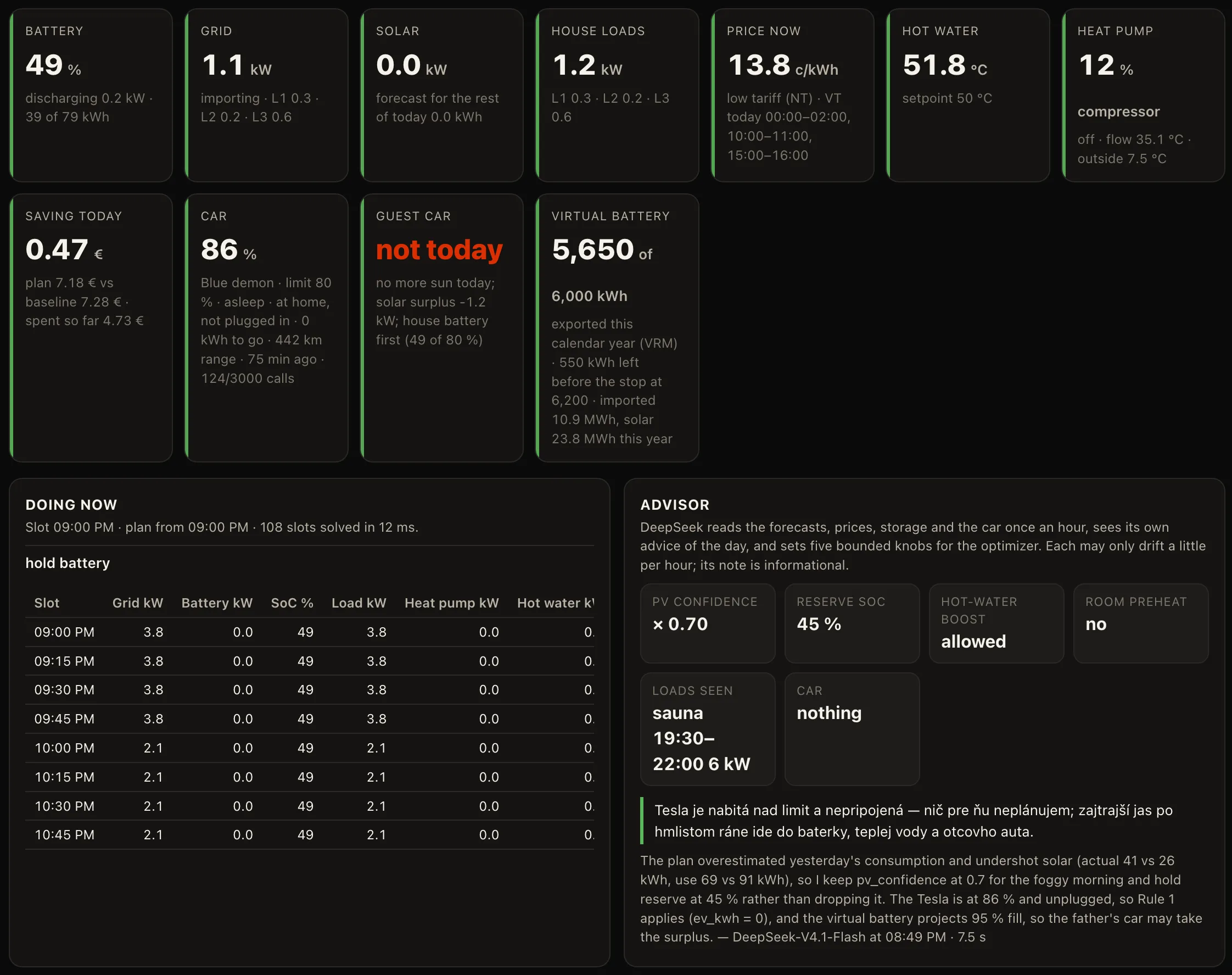Click the 'hold battery' action label
This screenshot has height=975, width=1232.
(68, 563)
